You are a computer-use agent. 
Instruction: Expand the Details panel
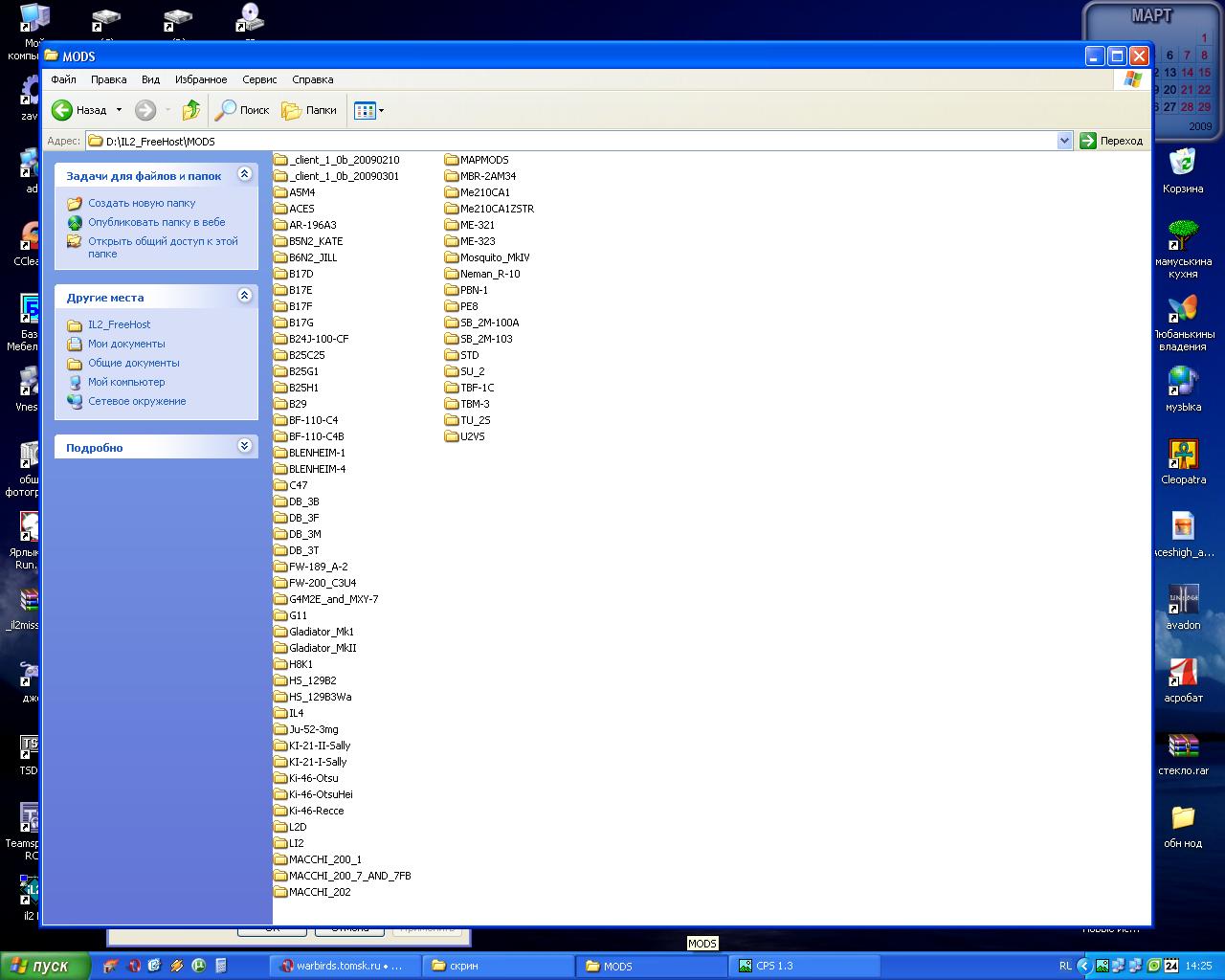click(244, 446)
